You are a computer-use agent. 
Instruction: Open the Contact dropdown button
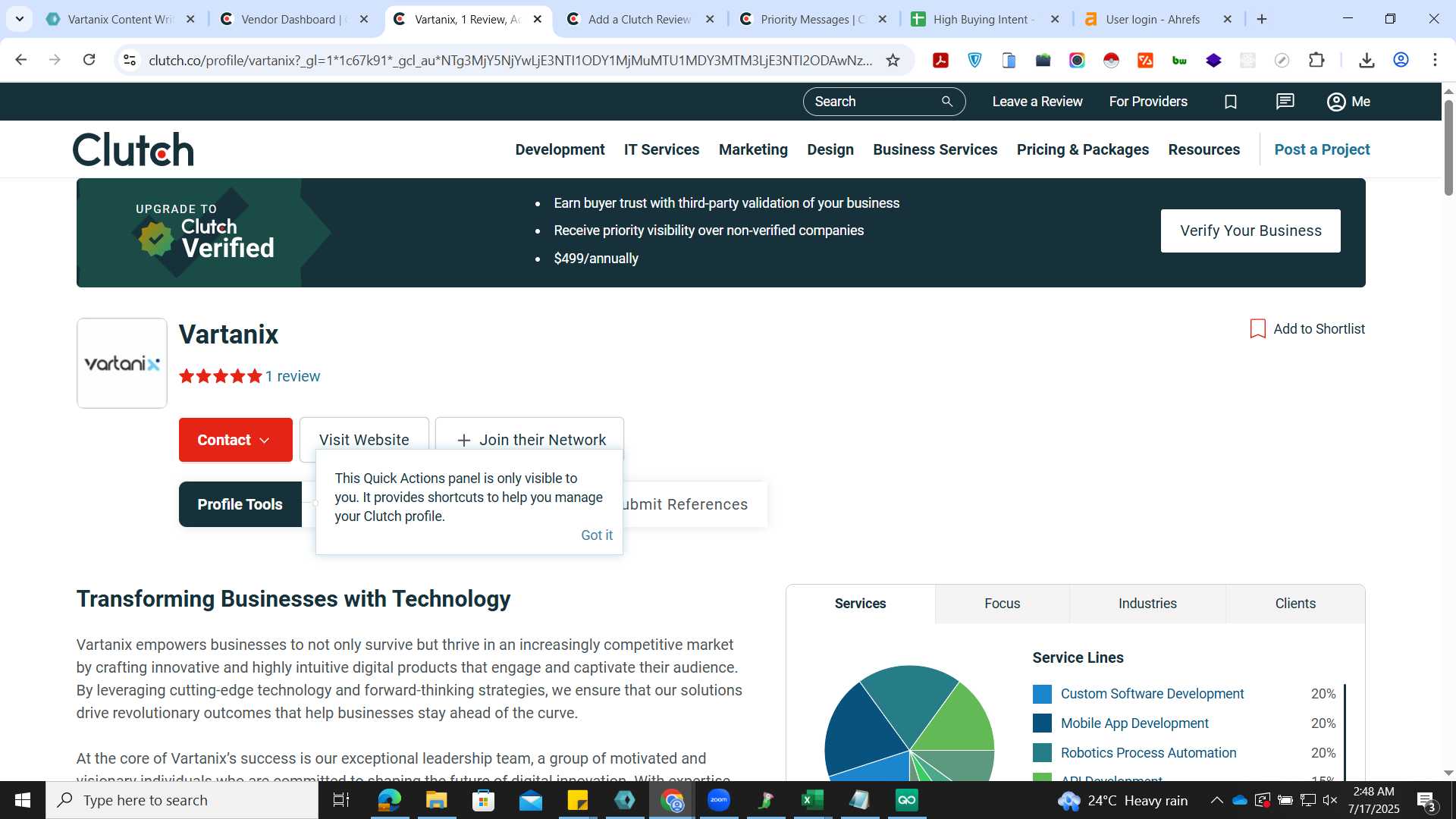pos(235,440)
